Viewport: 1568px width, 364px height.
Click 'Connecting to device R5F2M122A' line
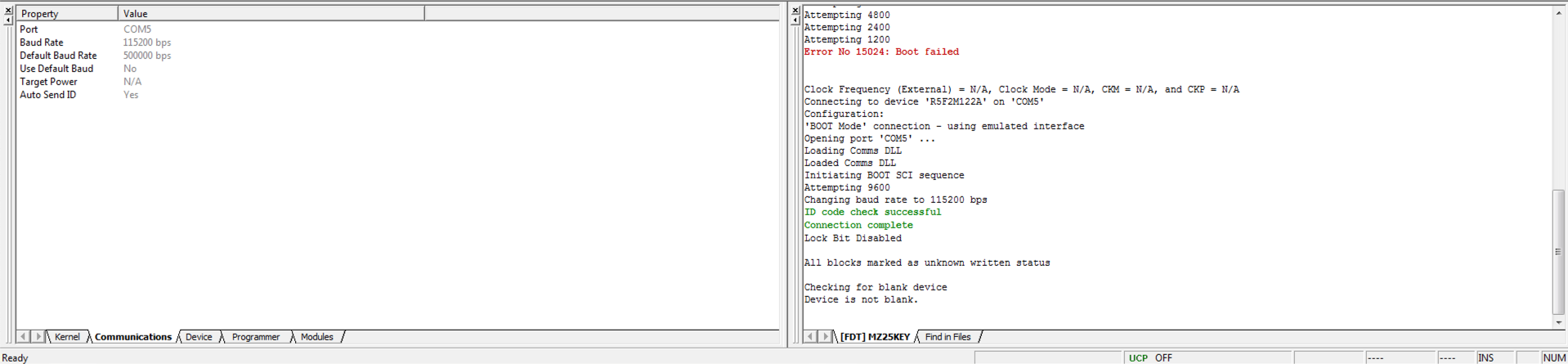(925, 101)
